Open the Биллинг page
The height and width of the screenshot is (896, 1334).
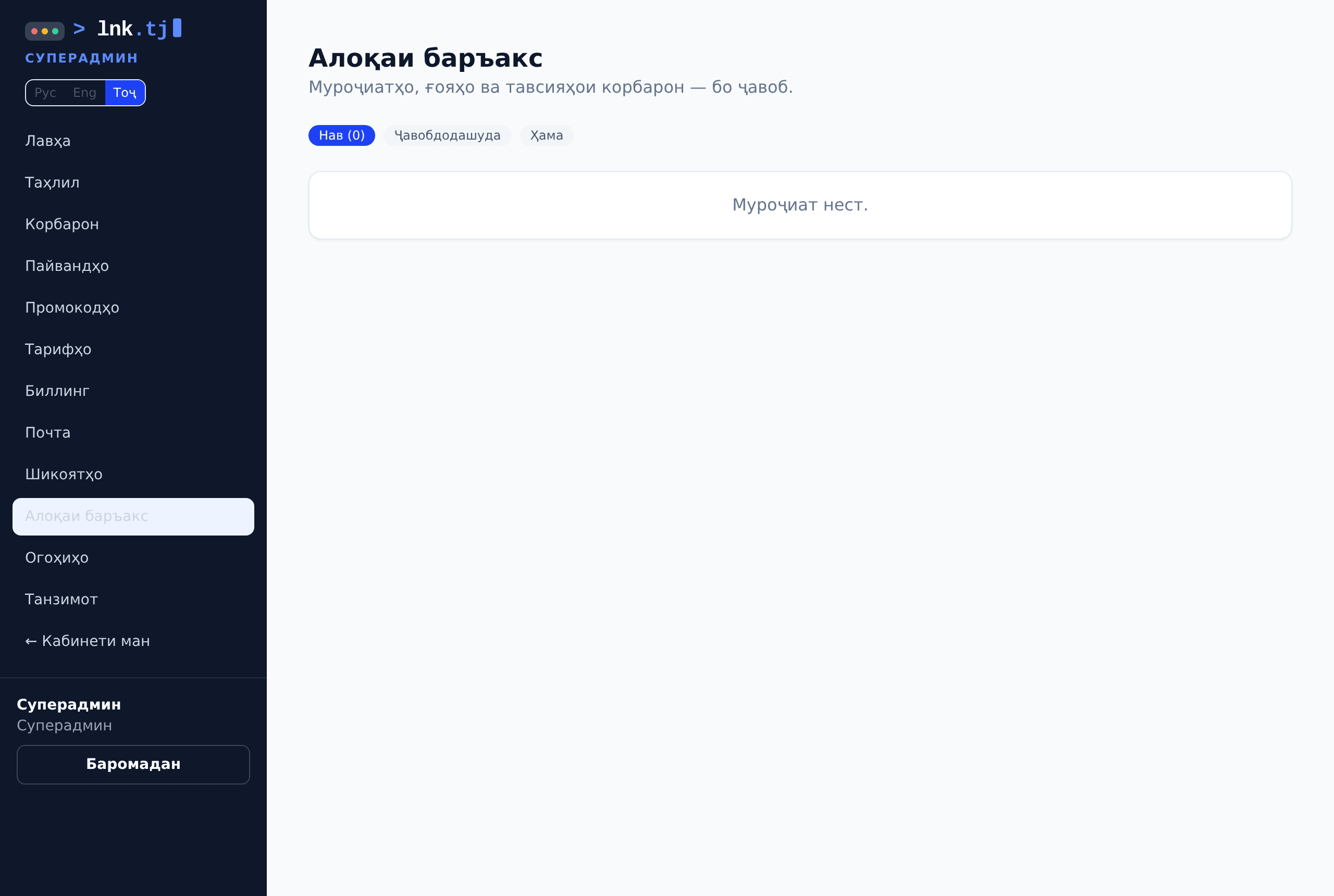coord(133,391)
